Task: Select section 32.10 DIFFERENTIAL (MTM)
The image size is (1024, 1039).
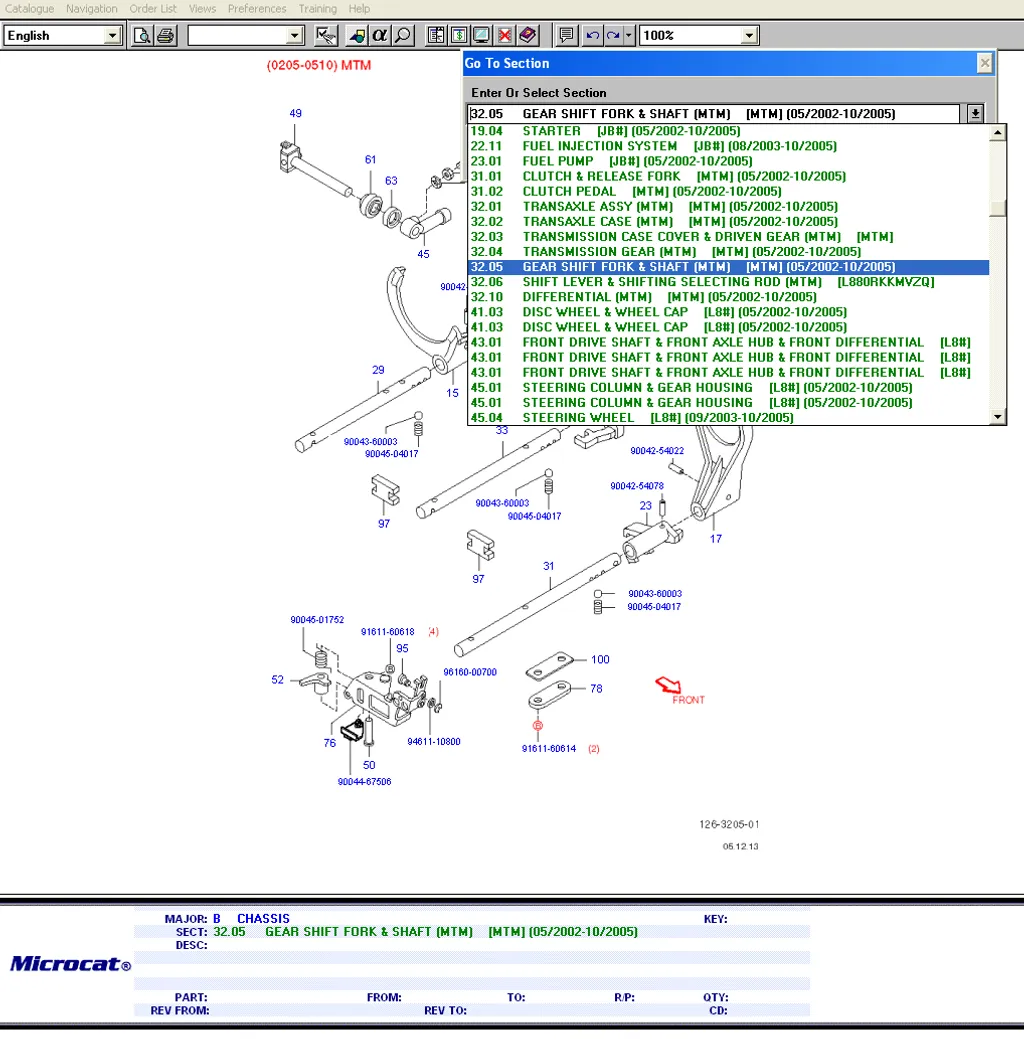Action: pyautogui.click(x=728, y=298)
